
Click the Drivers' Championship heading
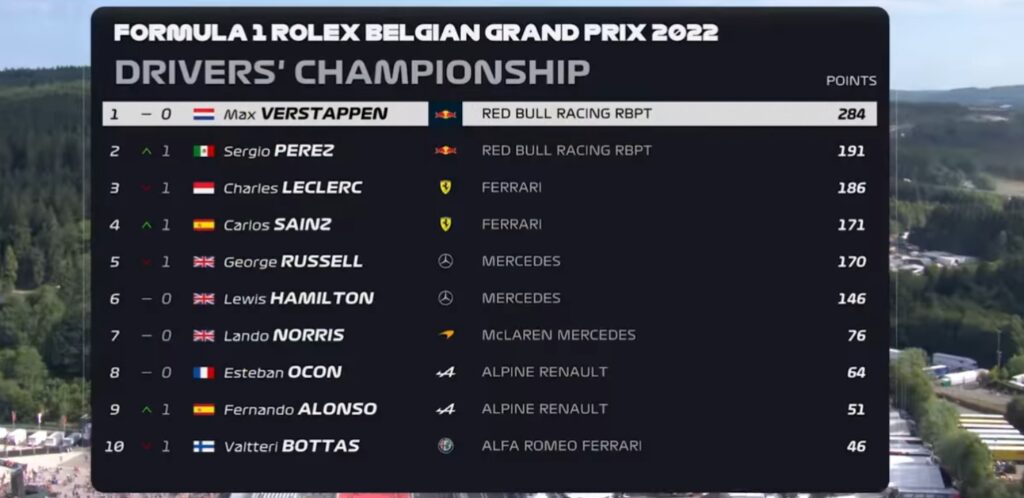pos(352,72)
